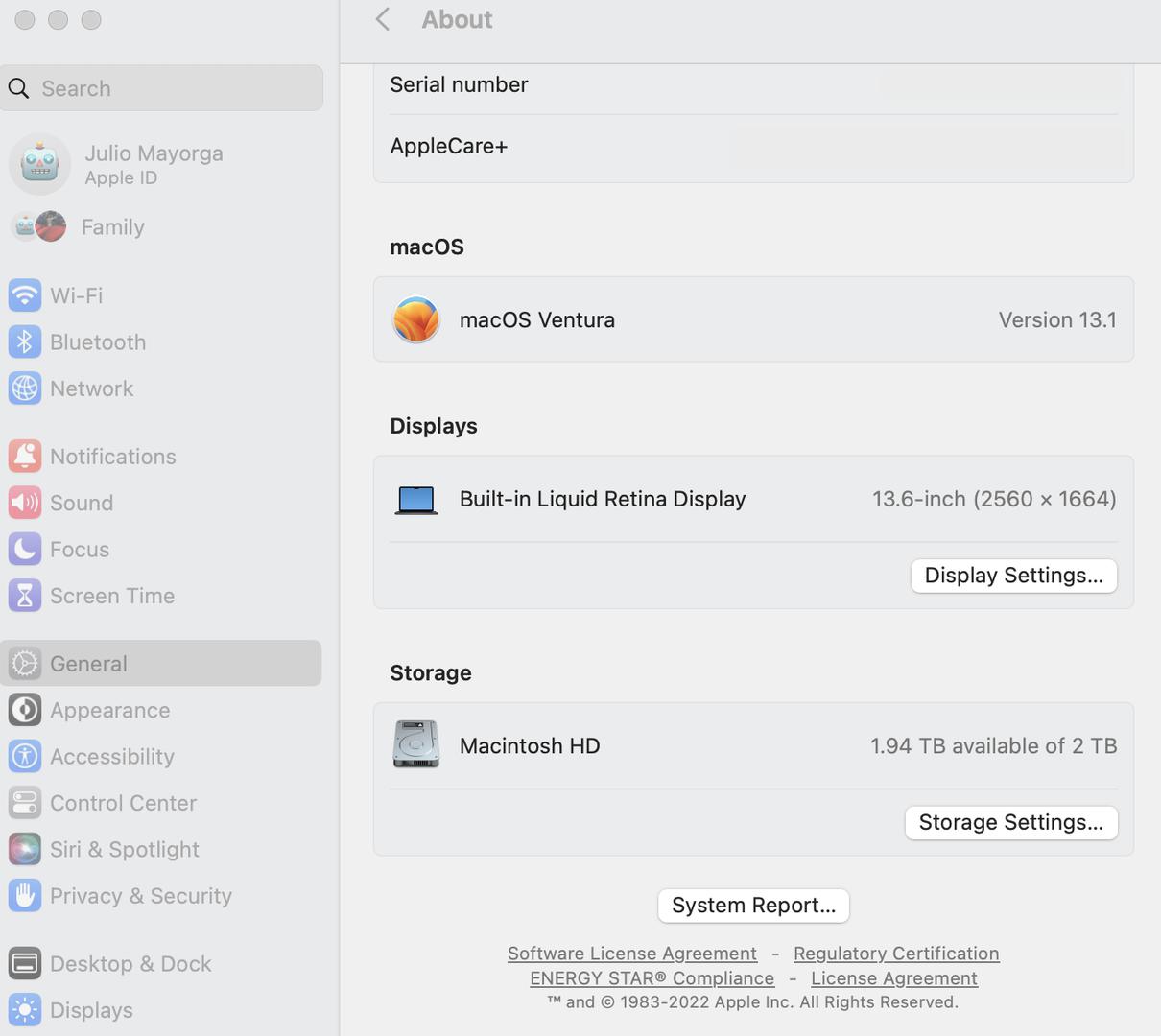This screenshot has width=1161, height=1036.
Task: Click the 1.94 TB available of 2 TB text
Action: (x=994, y=746)
